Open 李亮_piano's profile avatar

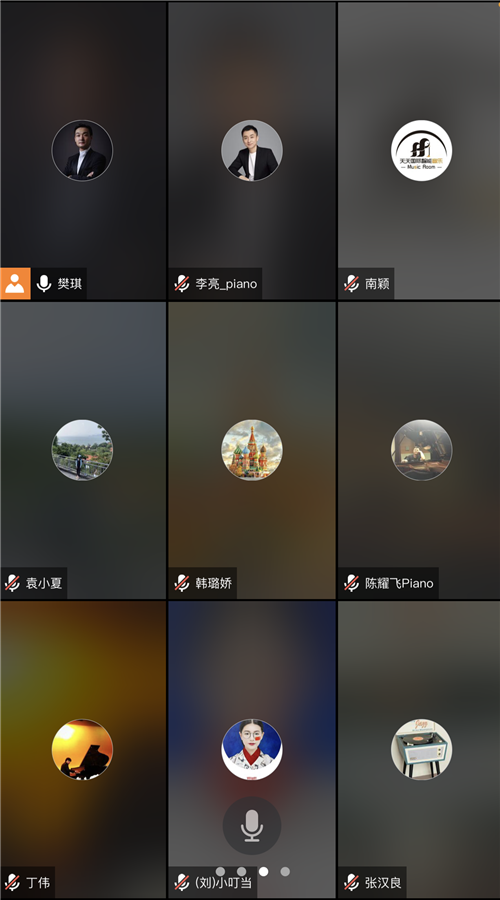(252, 150)
